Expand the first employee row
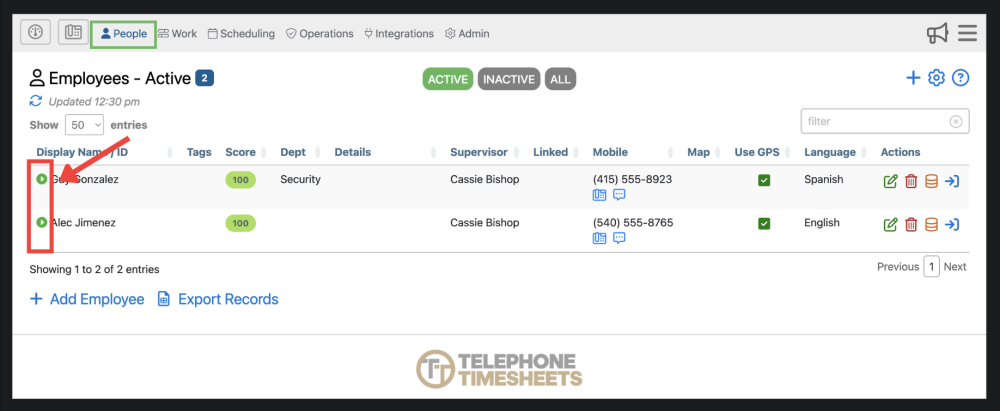This screenshot has height=411, width=1000. pos(42,179)
